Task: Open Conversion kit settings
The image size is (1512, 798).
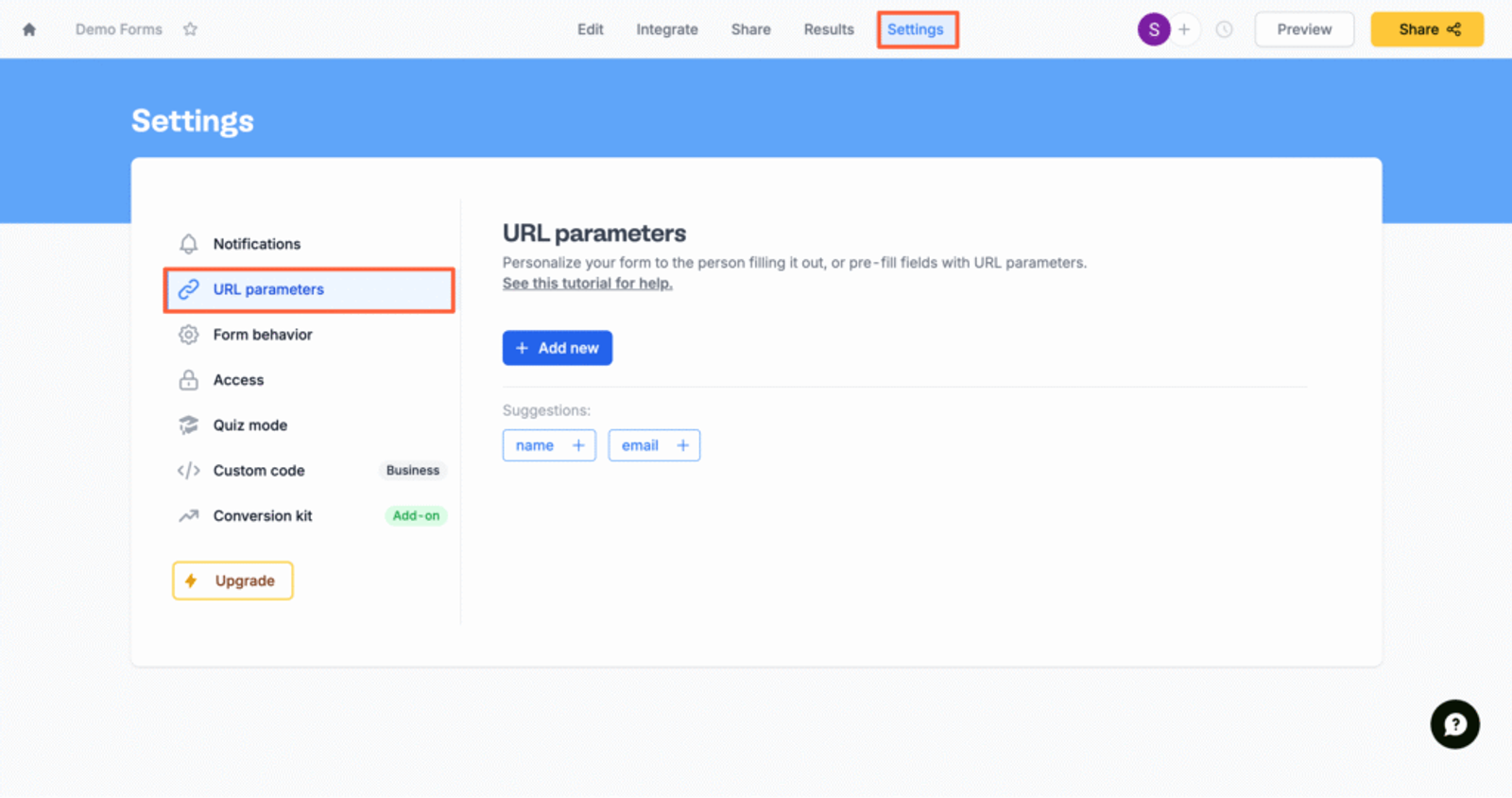Action: pos(310,516)
